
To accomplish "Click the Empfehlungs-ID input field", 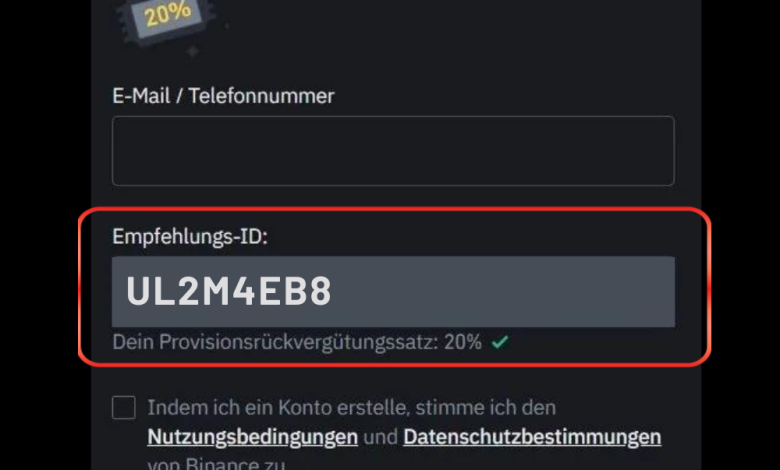I will pos(393,291).
